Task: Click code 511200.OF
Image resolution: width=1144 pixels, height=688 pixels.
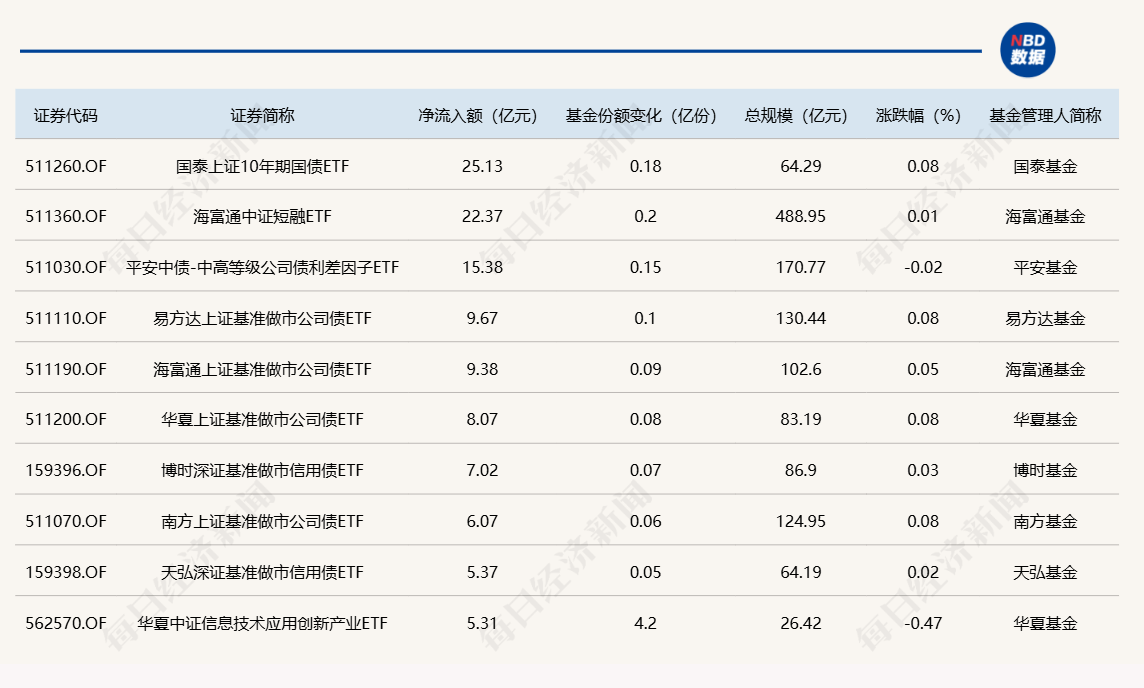Action: 66,420
